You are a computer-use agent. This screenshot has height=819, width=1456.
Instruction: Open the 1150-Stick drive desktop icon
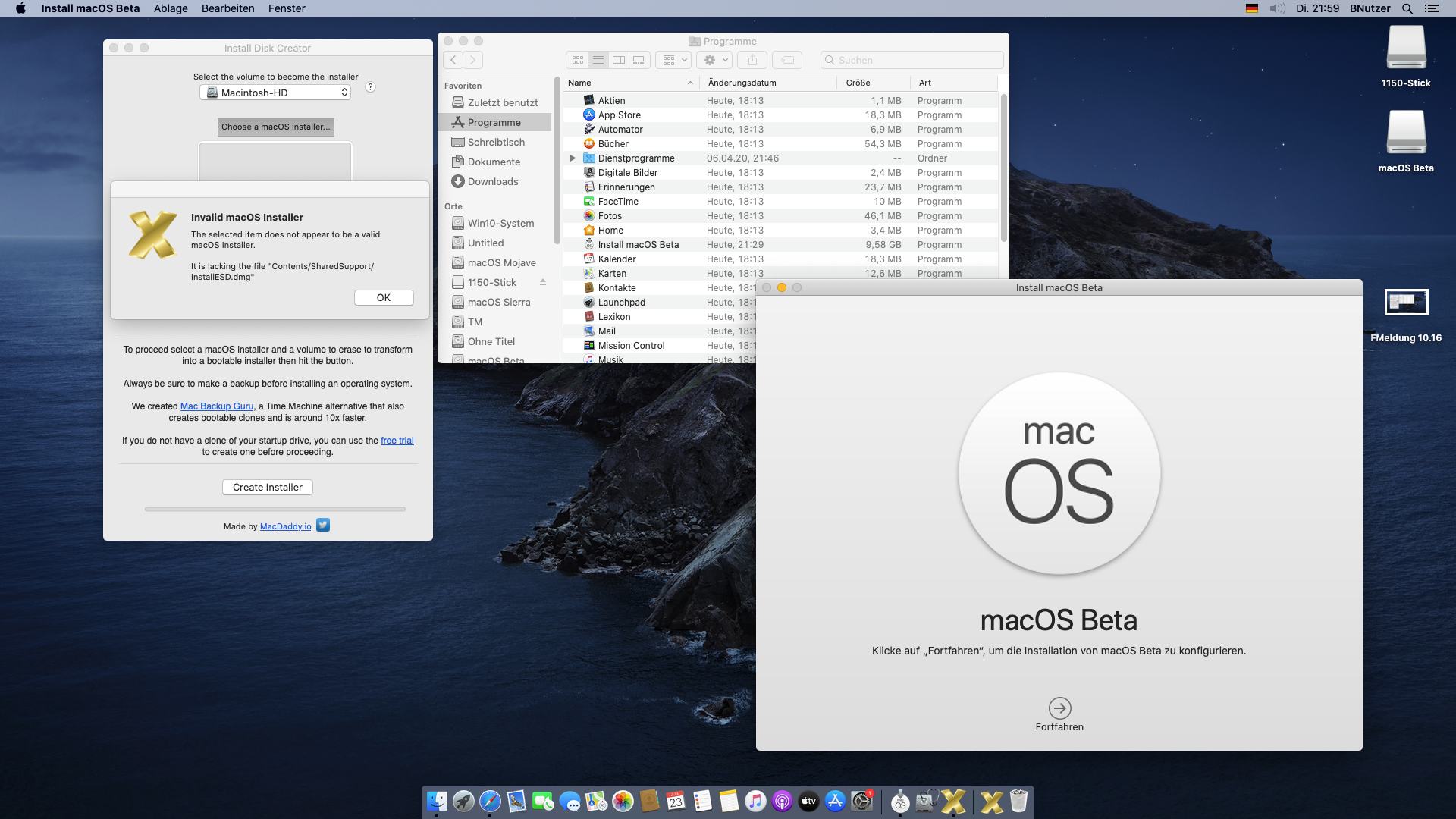[x=1406, y=49]
